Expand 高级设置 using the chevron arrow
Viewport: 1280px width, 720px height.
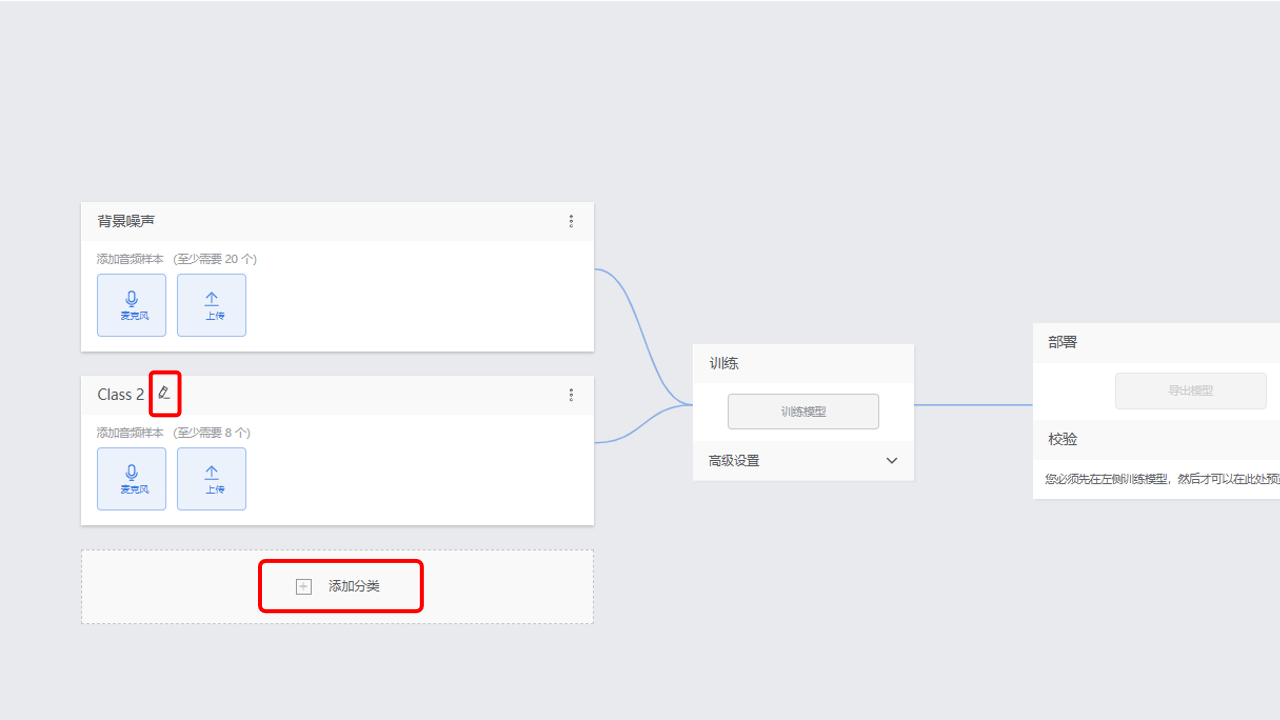tap(892, 461)
